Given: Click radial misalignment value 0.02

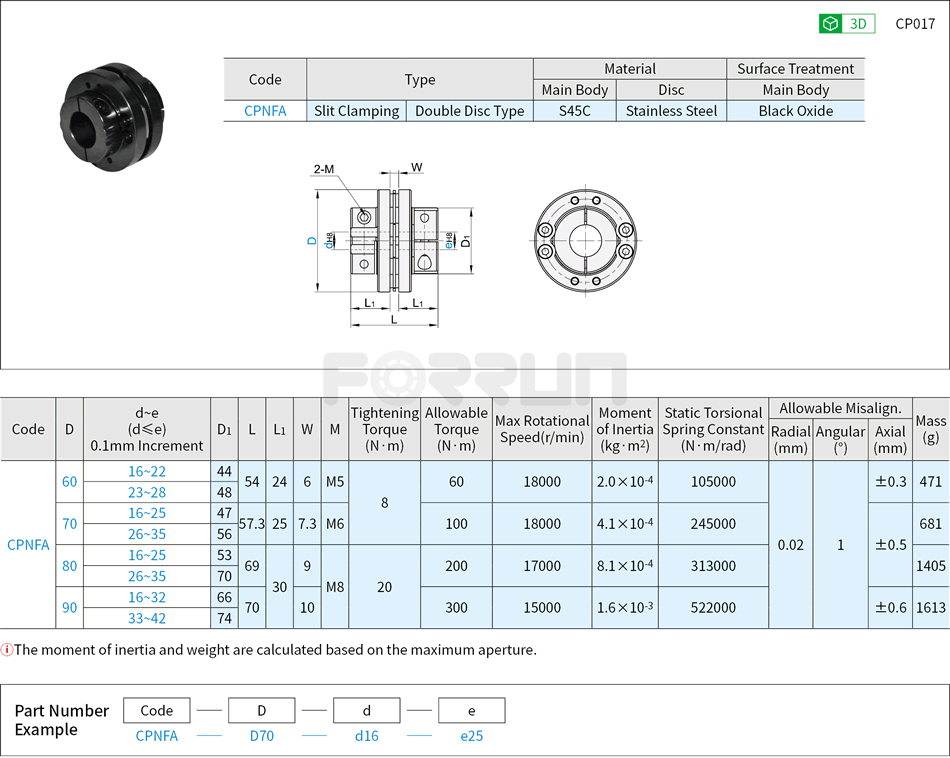Looking at the screenshot, I should (791, 545).
